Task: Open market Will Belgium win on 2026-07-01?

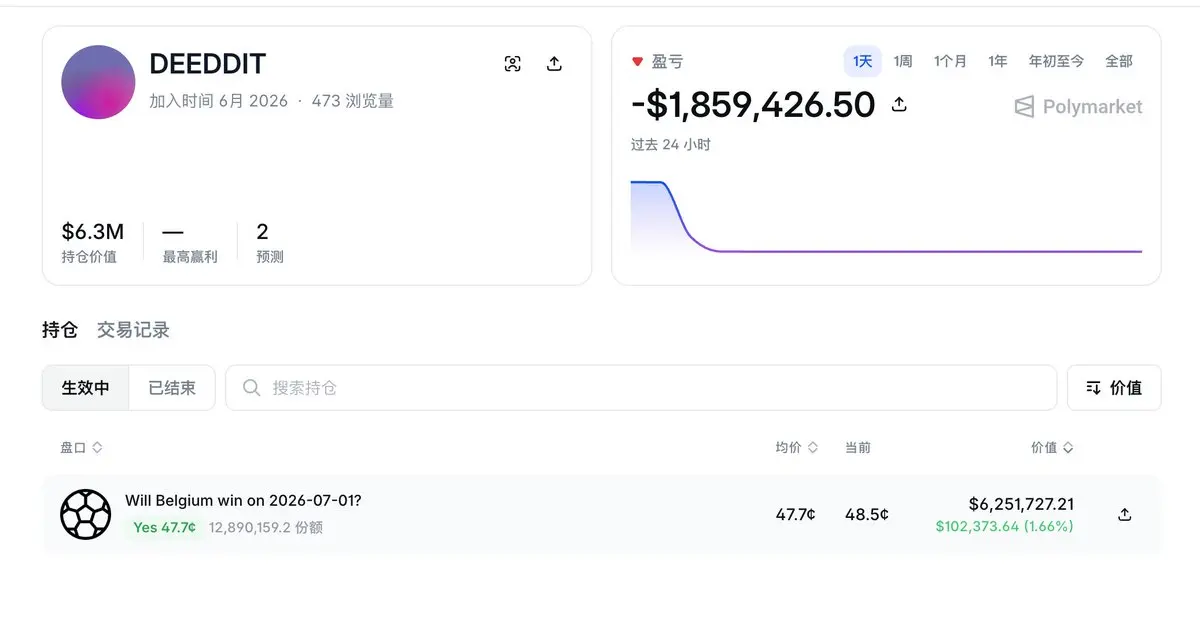Action: pyautogui.click(x=243, y=500)
